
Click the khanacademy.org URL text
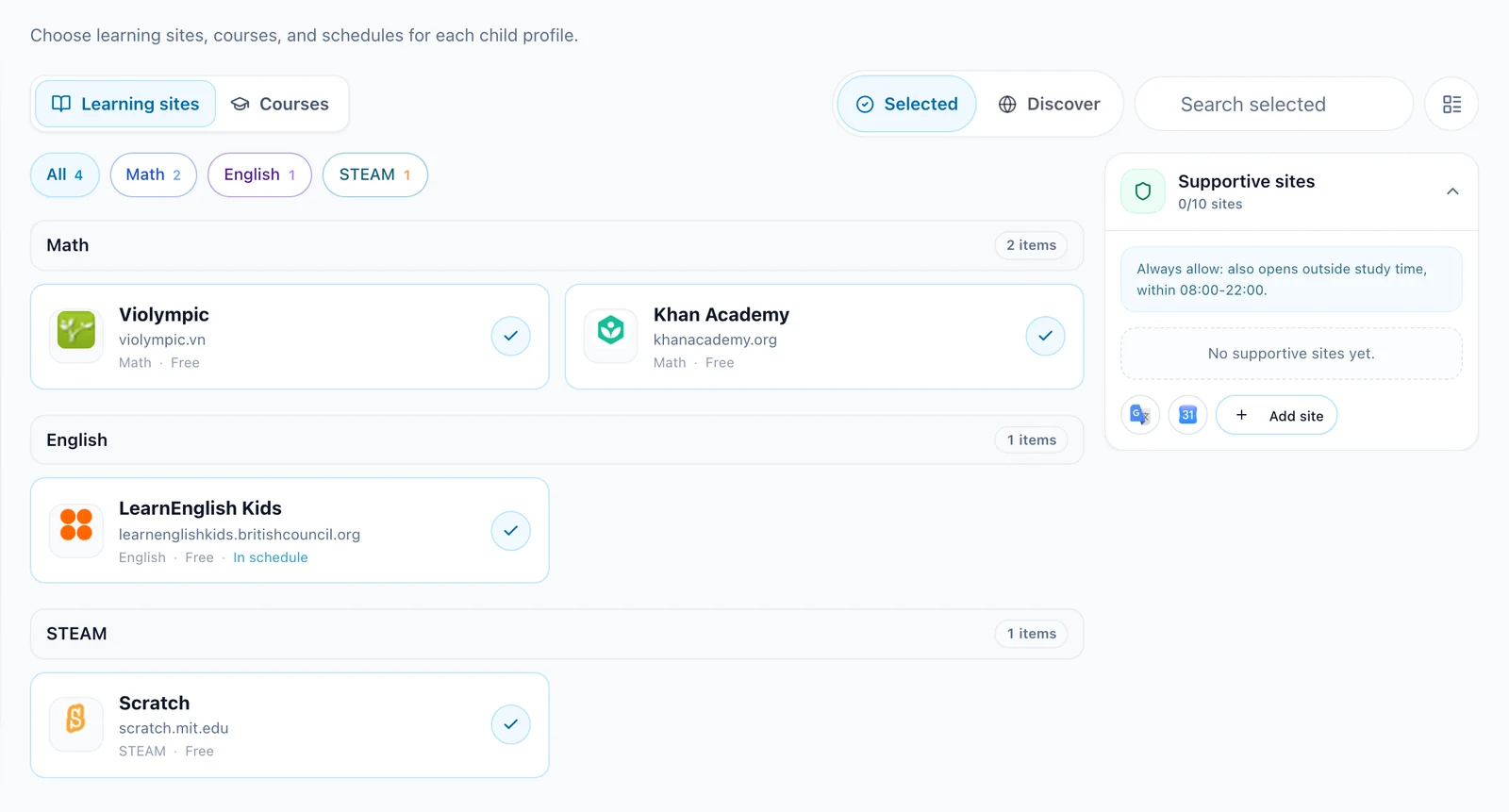click(x=715, y=340)
